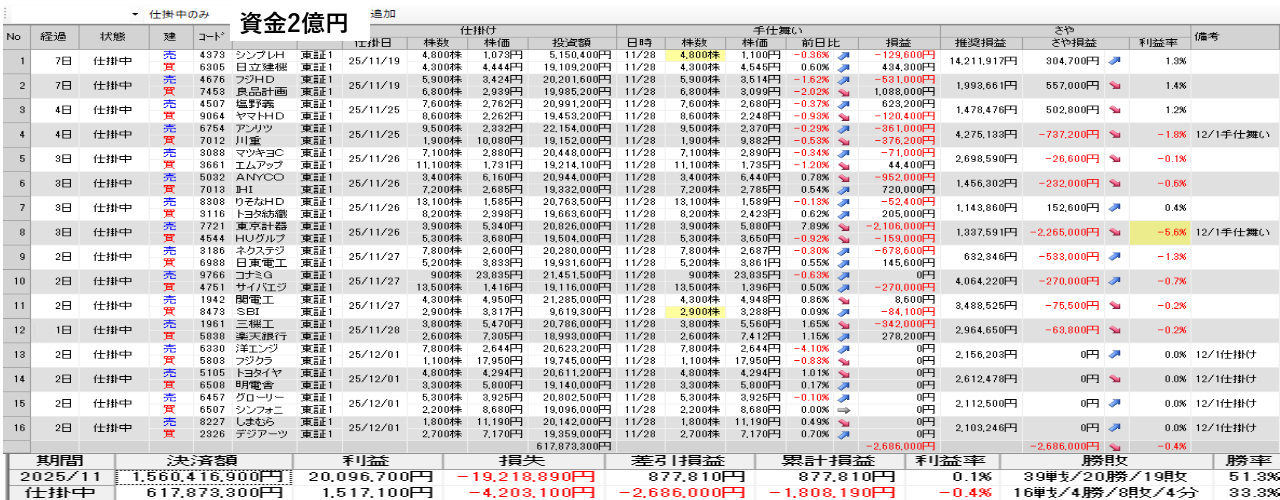Click the dropdown arrow left of 仕掛中のみ
Viewport: 1280px width, 500px height.
[x=135, y=15]
